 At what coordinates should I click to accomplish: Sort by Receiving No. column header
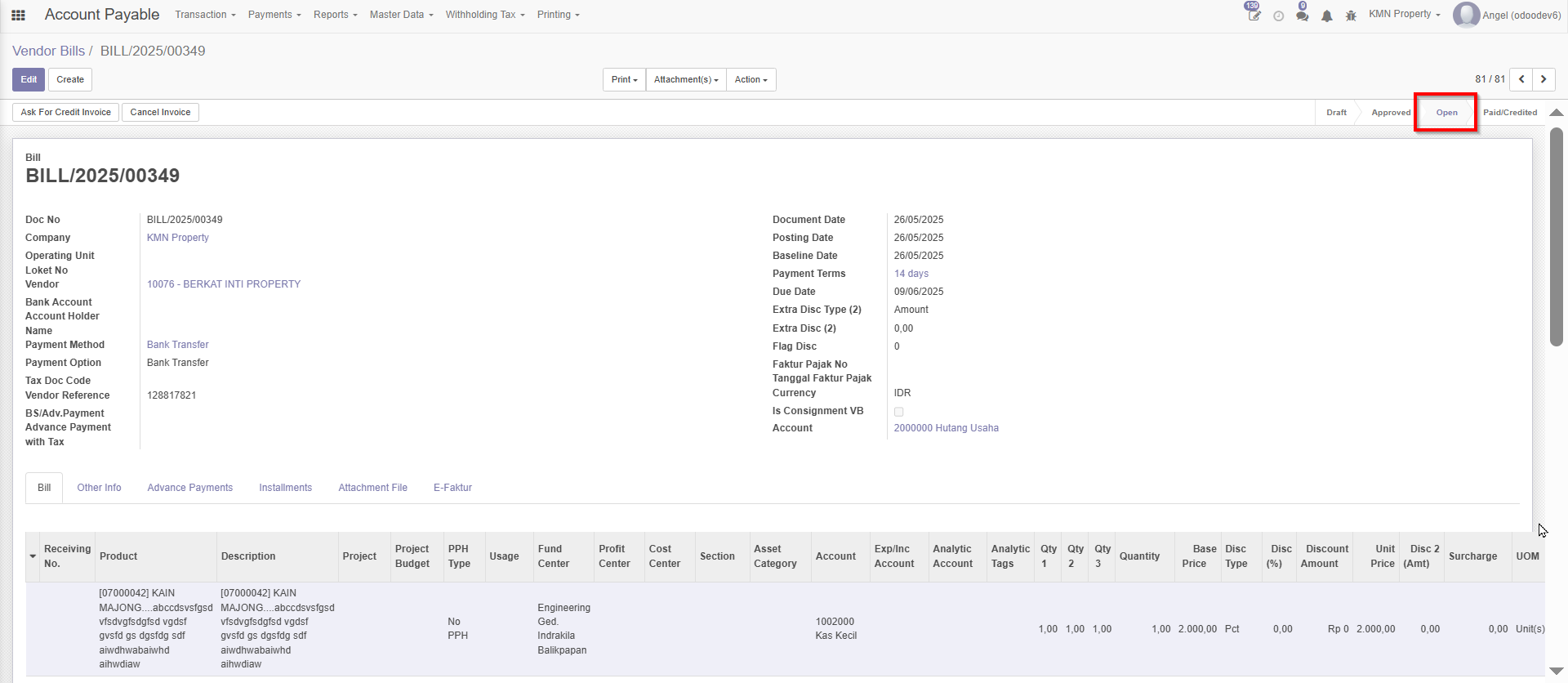(67, 556)
